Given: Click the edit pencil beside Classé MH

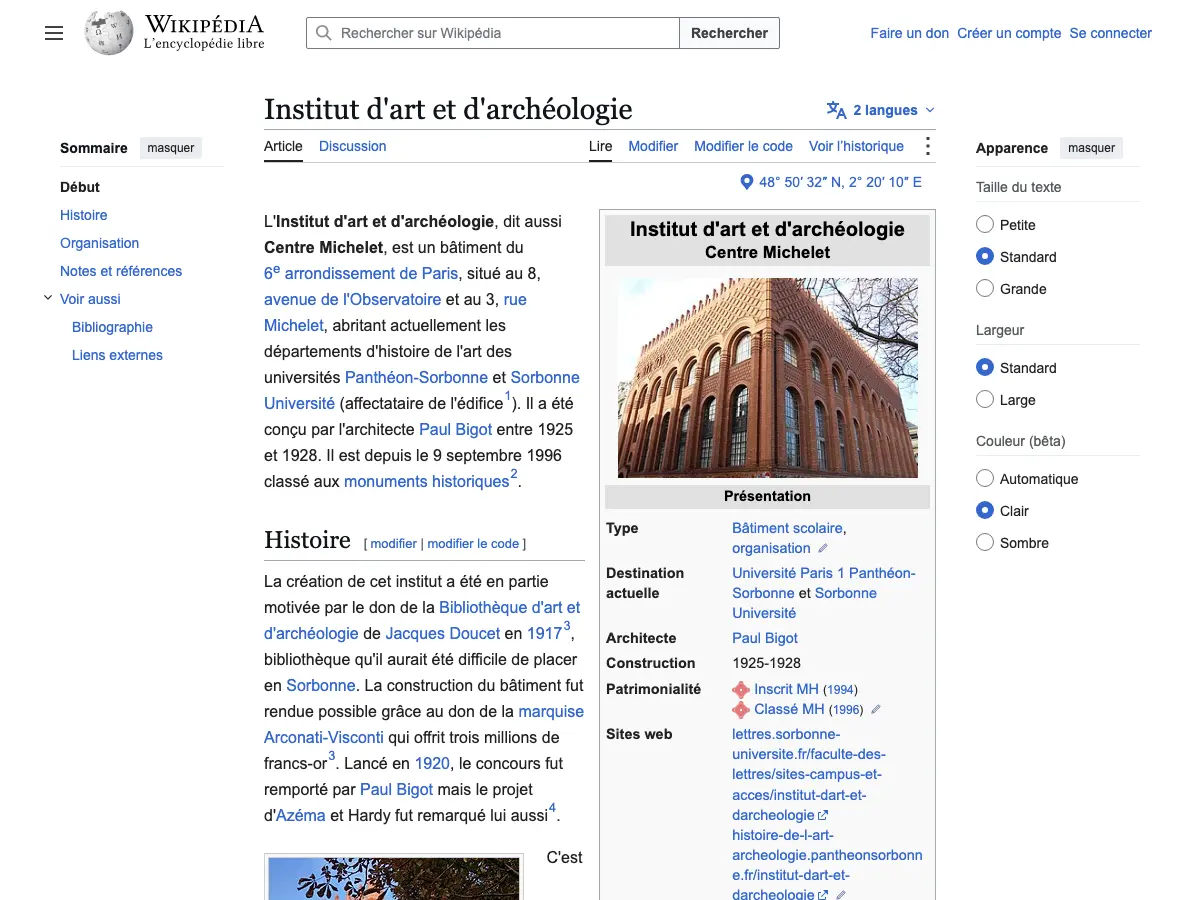Looking at the screenshot, I should (x=876, y=709).
